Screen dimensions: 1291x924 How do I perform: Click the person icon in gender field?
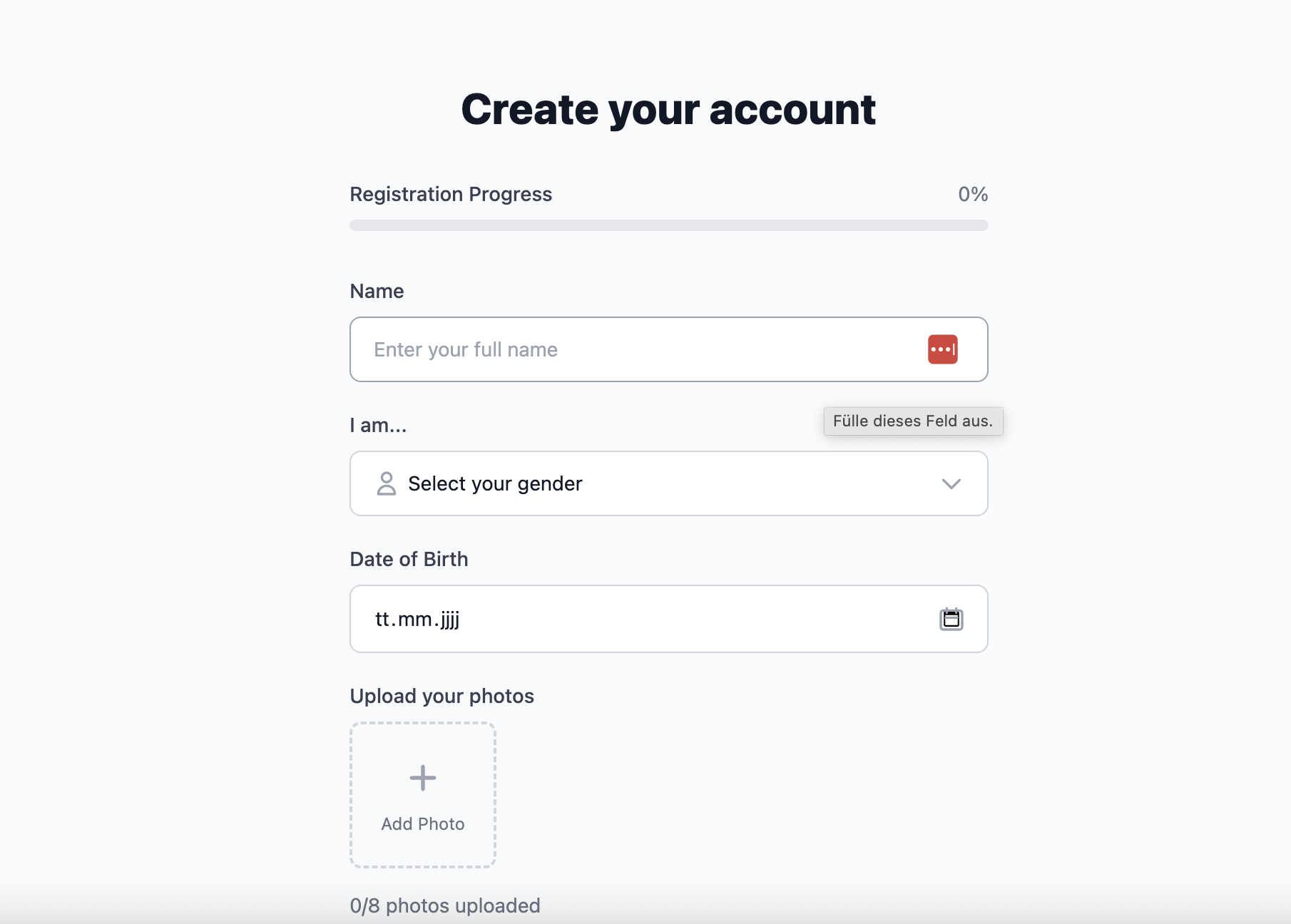pyautogui.click(x=386, y=483)
